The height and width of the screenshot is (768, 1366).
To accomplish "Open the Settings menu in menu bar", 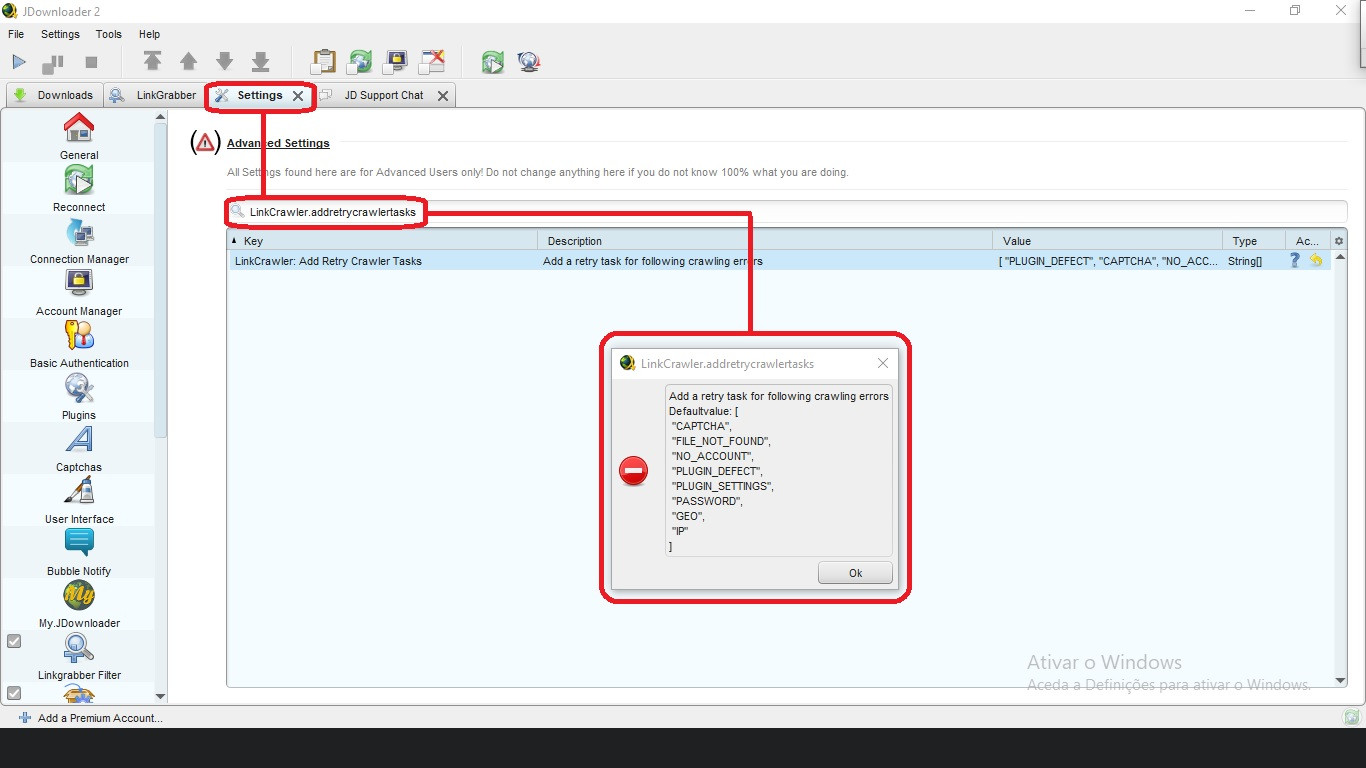I will [x=60, y=34].
